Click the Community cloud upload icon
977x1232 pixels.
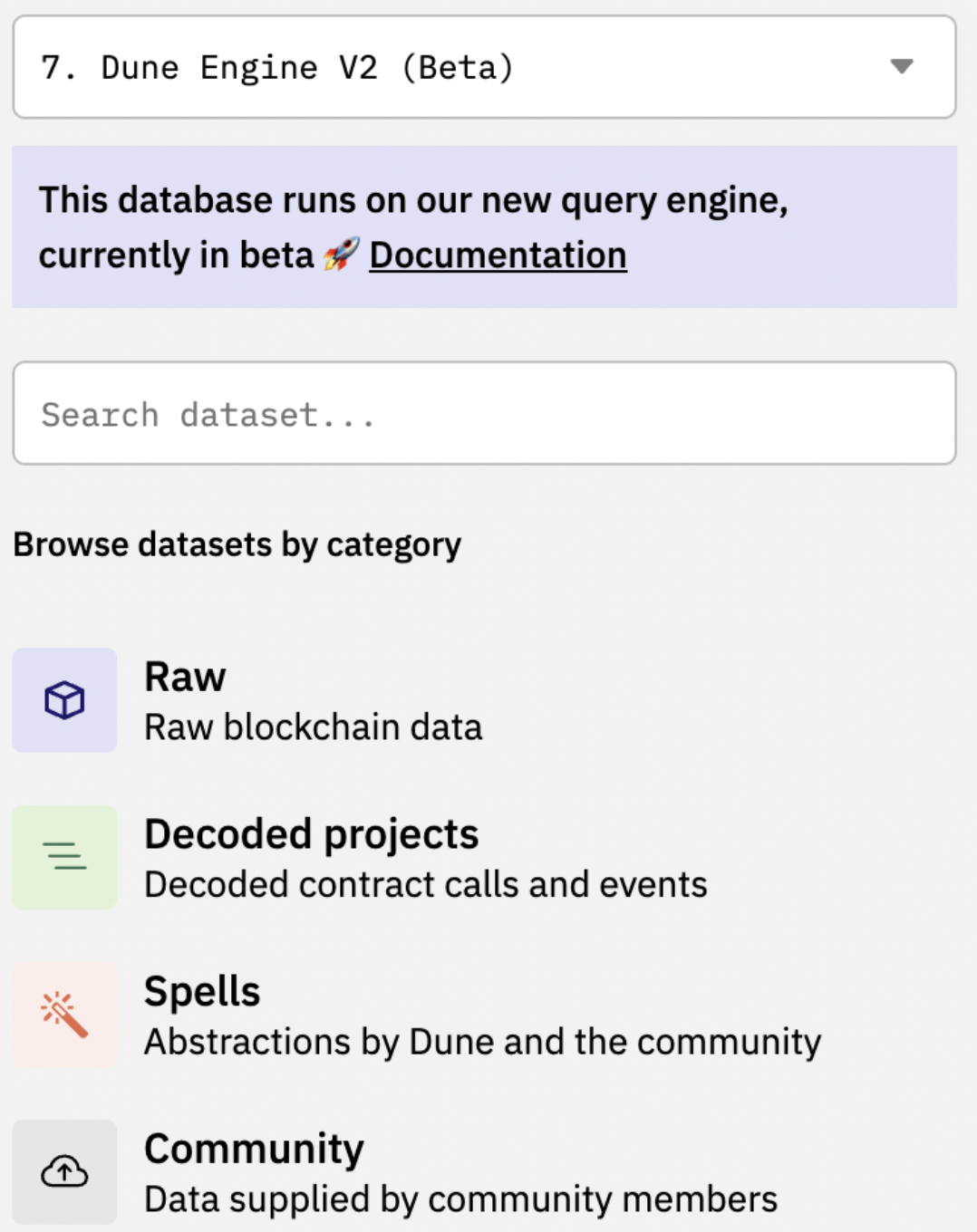click(64, 1172)
